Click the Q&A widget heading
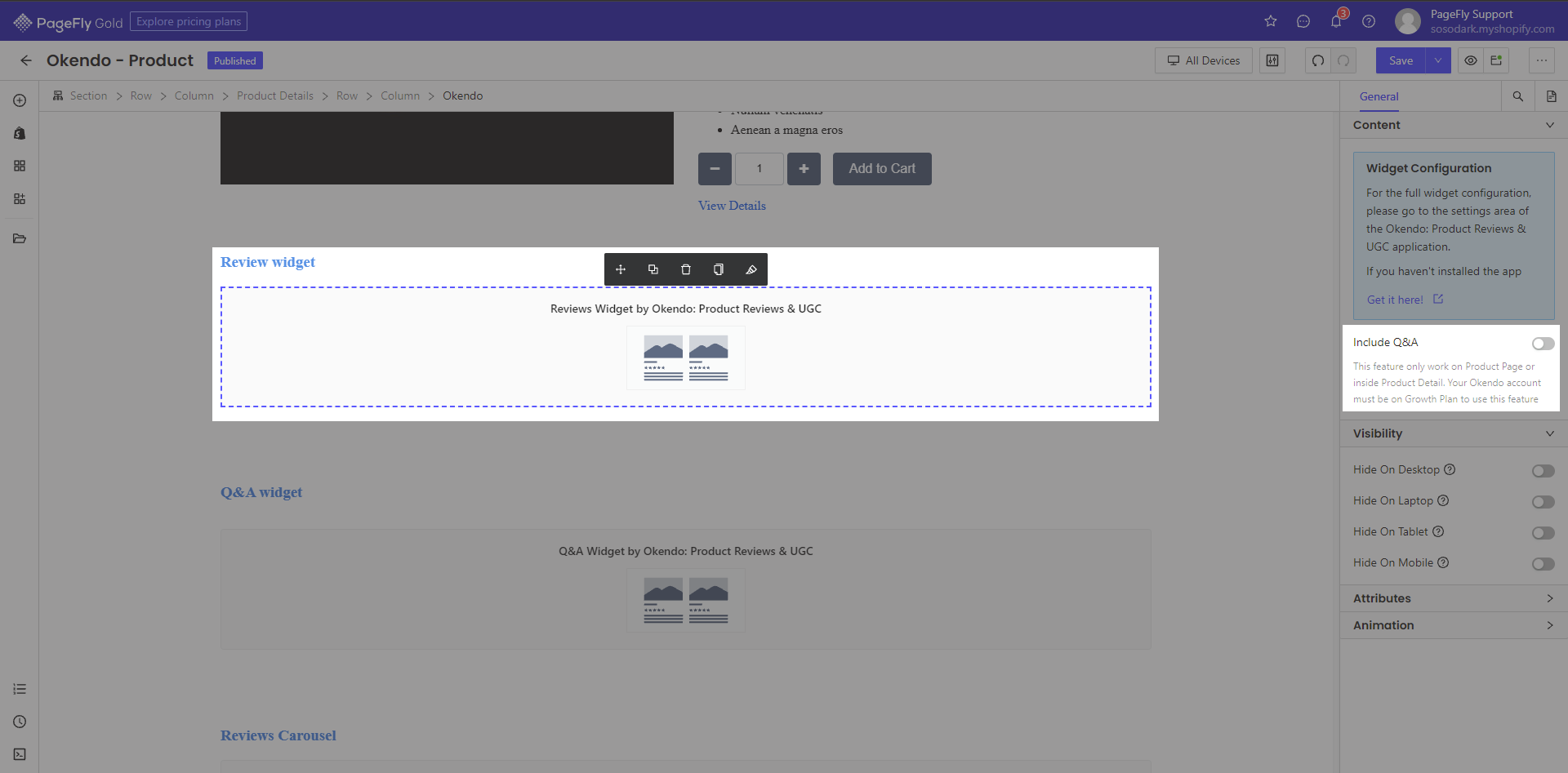 coord(261,492)
